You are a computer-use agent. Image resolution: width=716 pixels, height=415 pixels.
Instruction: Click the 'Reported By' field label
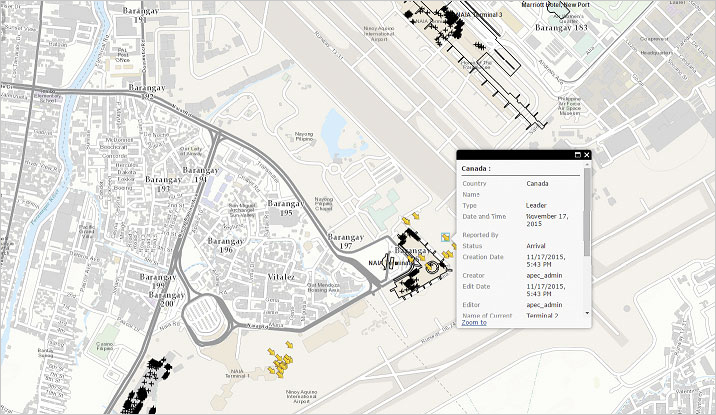click(480, 235)
